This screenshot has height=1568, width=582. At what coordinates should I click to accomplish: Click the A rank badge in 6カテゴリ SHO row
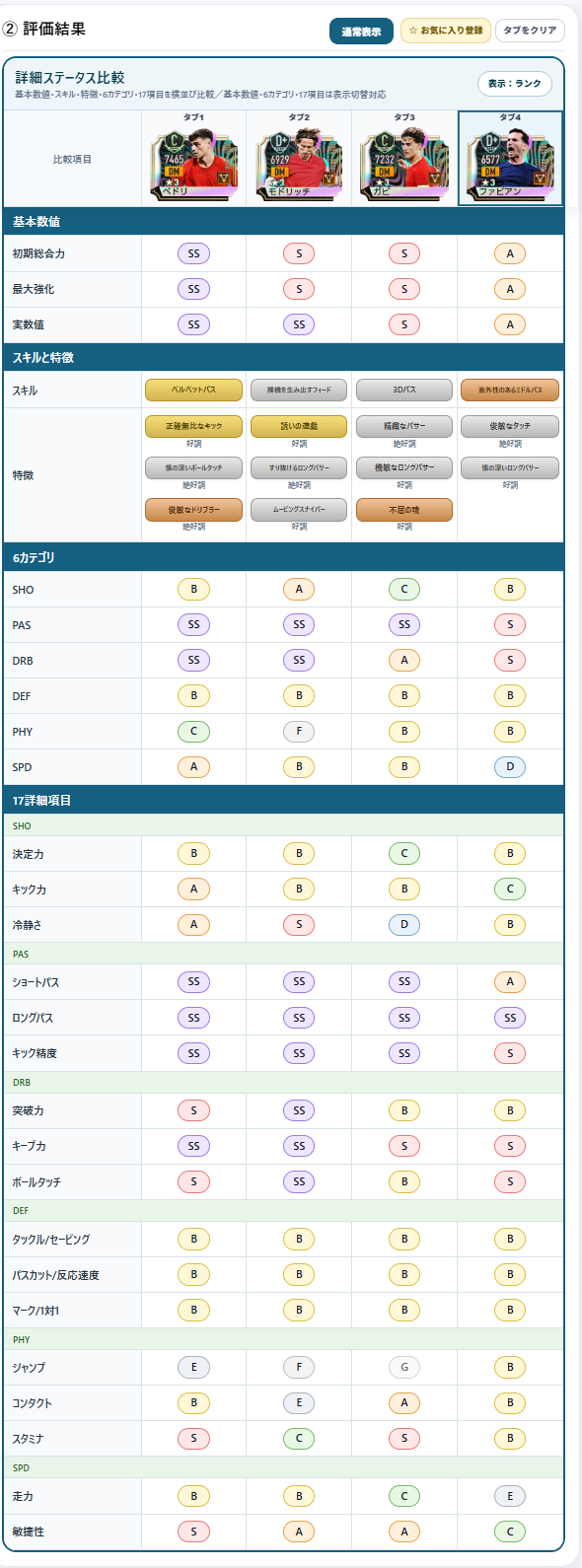tap(299, 590)
